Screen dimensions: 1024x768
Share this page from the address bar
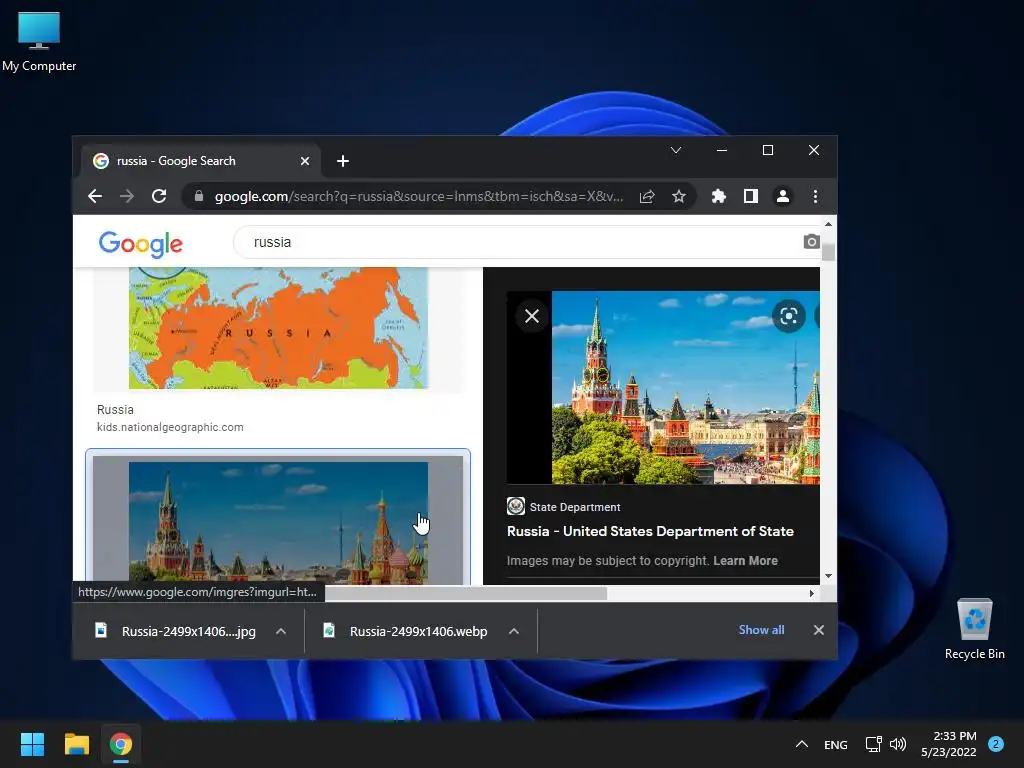click(x=647, y=196)
